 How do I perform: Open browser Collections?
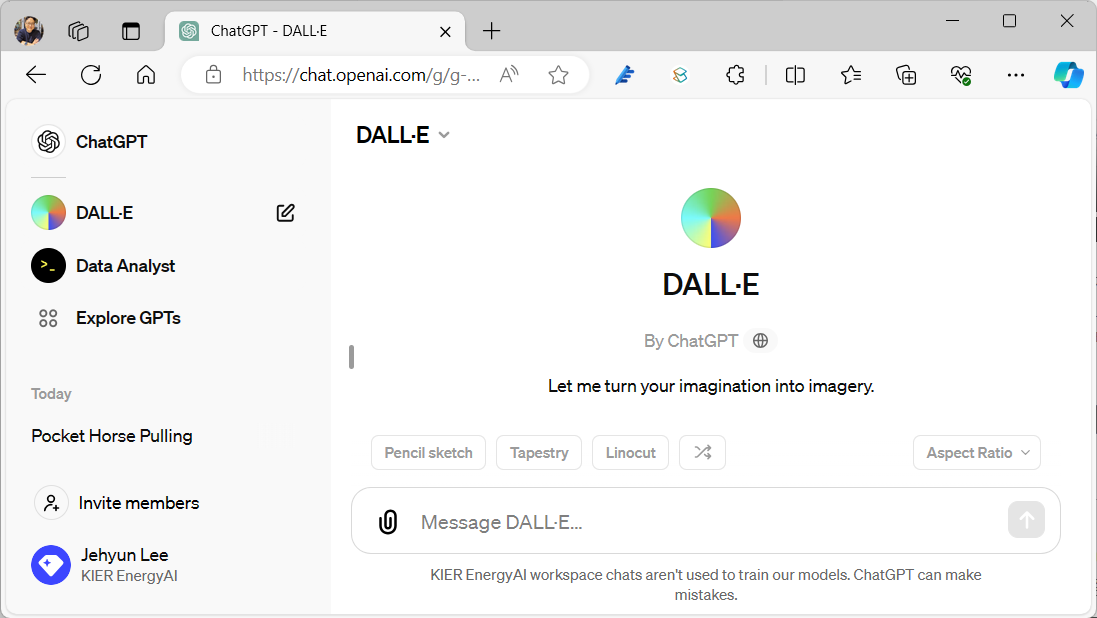pos(906,75)
